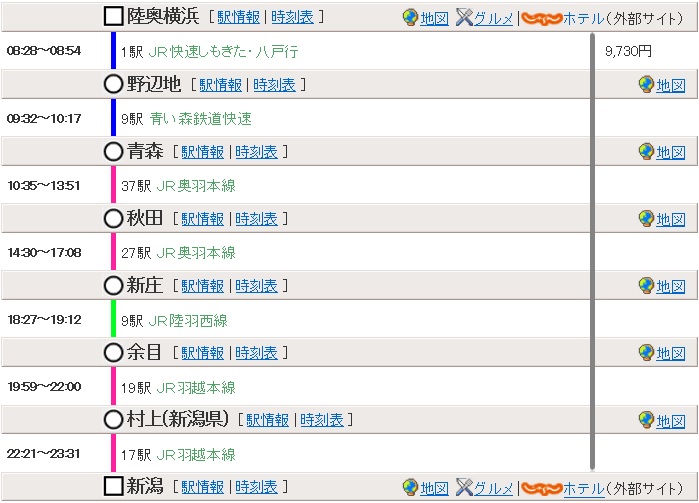Open 時刻表 link for 余目
This screenshot has height=503, width=699.
tap(256, 353)
